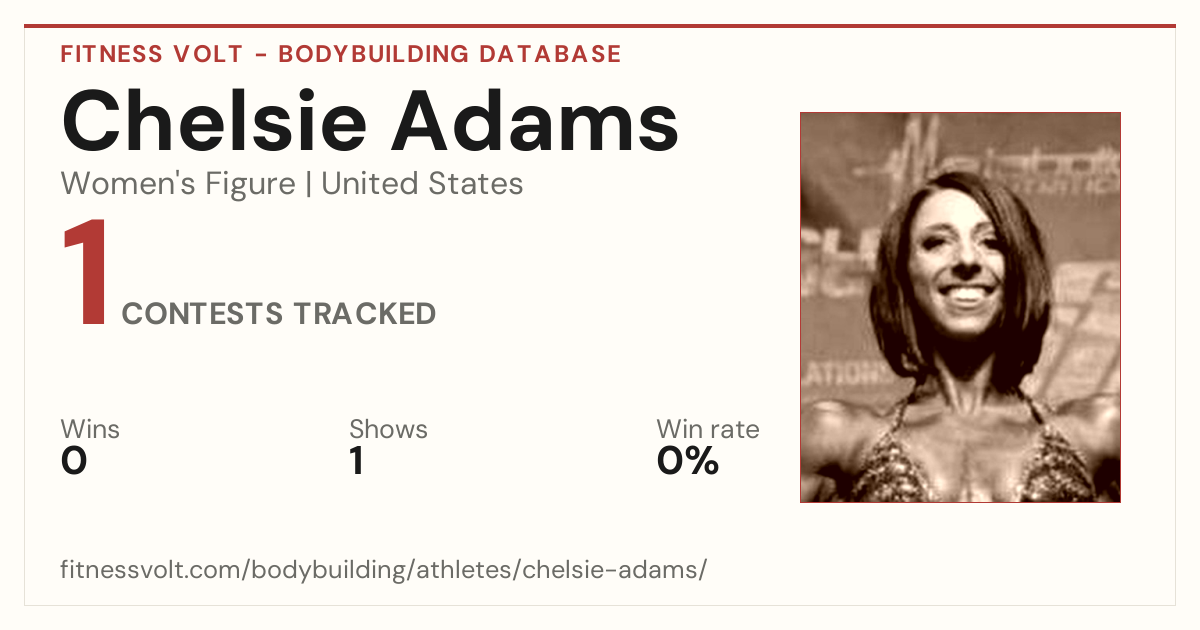Screen dimensions: 1200x630
Task: Click the red top border line of card
Action: pos(600,26)
